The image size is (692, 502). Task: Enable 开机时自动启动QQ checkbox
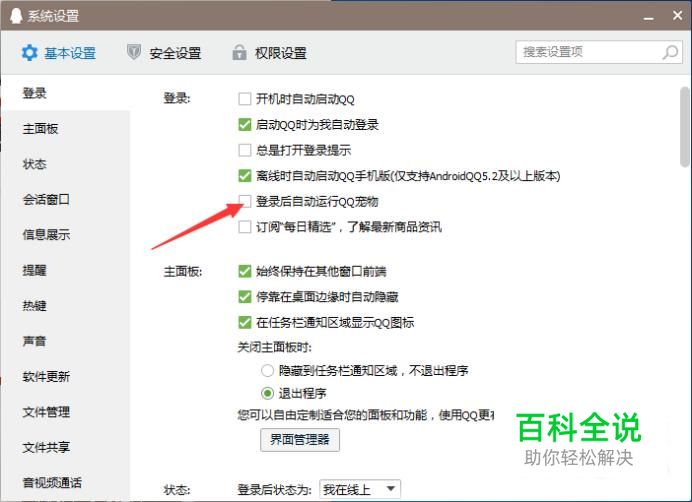coord(244,99)
